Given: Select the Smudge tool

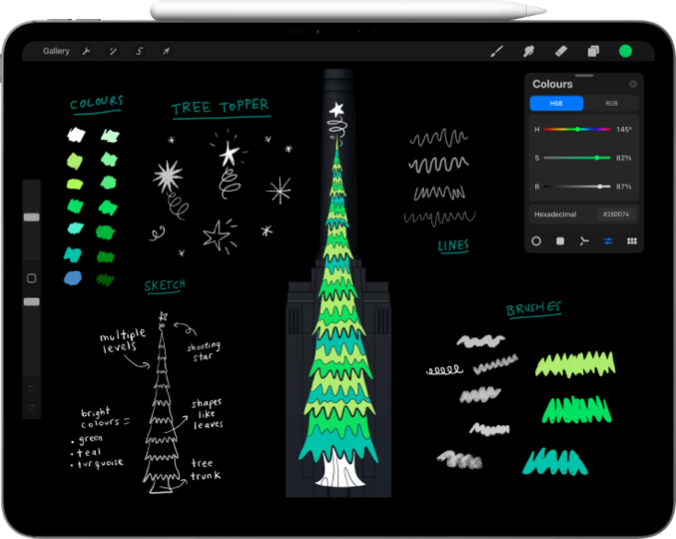Looking at the screenshot, I should pos(529,51).
